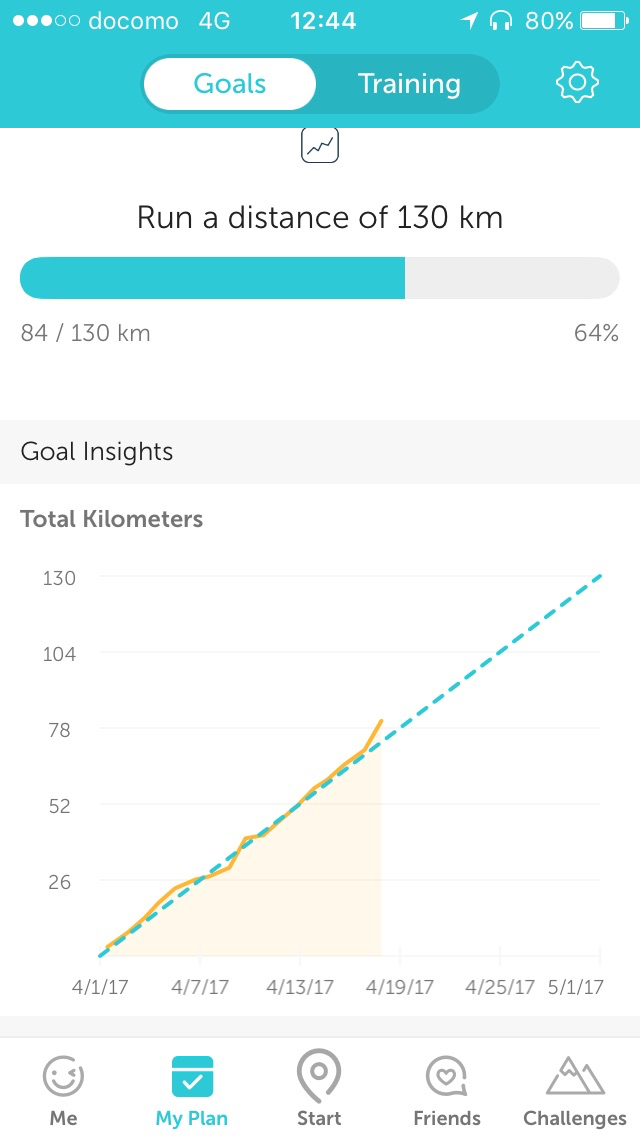Screen dimensions: 640x1136
Task: Tap the orange progress line peak on chart
Action: click(381, 721)
